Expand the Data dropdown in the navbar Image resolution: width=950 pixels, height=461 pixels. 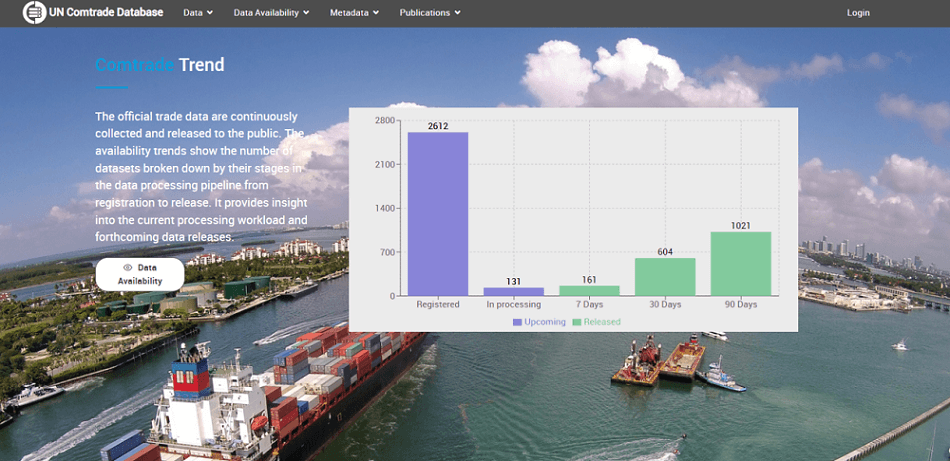click(198, 13)
